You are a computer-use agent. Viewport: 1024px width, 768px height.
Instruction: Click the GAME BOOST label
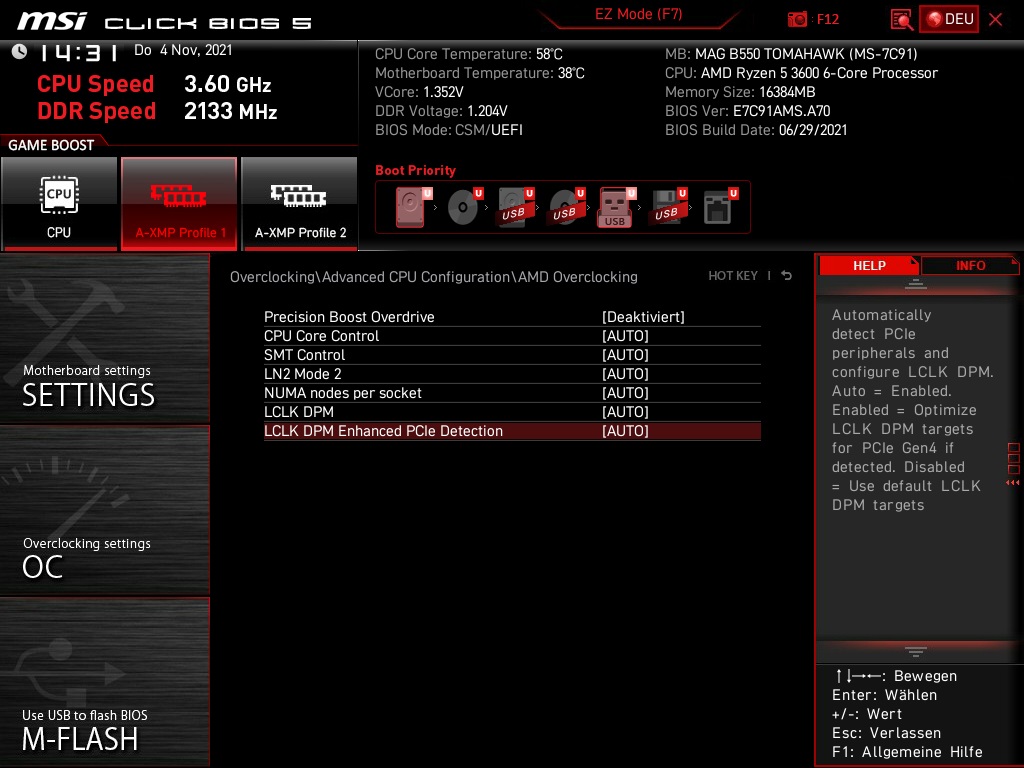click(51, 145)
